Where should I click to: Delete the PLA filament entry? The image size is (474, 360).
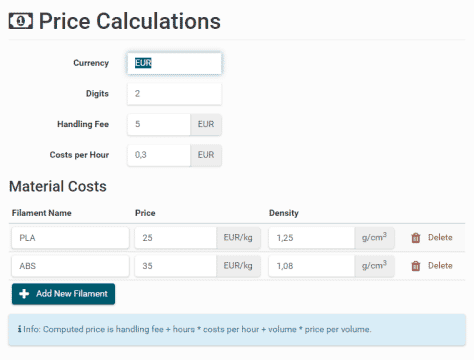click(x=432, y=238)
